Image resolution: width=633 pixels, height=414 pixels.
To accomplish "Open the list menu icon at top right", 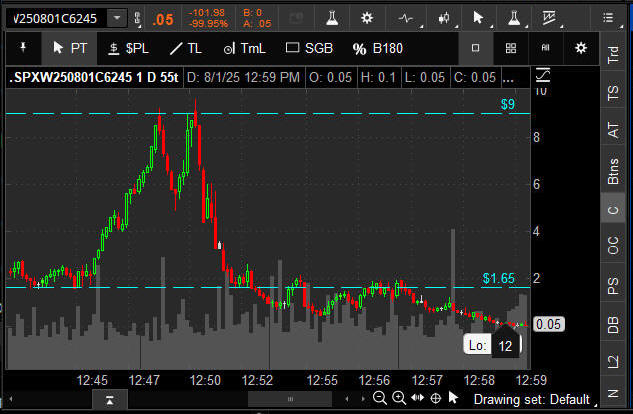I will (608, 18).
